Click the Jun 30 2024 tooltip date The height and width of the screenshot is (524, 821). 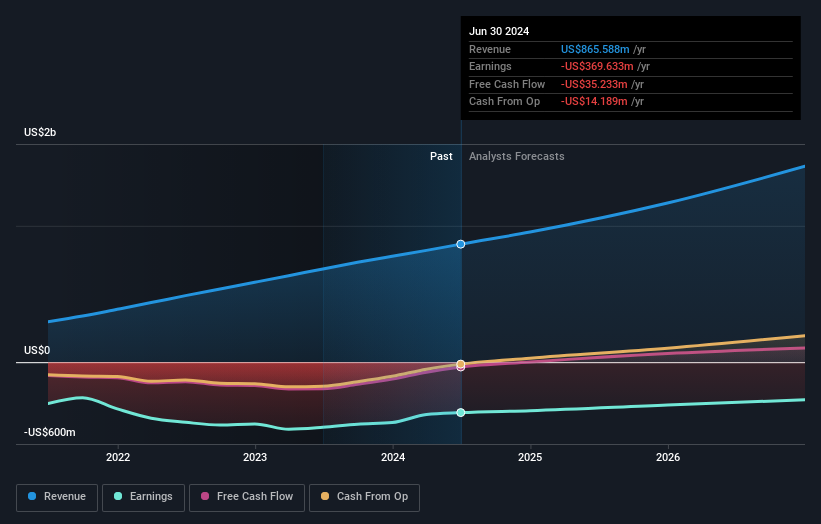(499, 31)
